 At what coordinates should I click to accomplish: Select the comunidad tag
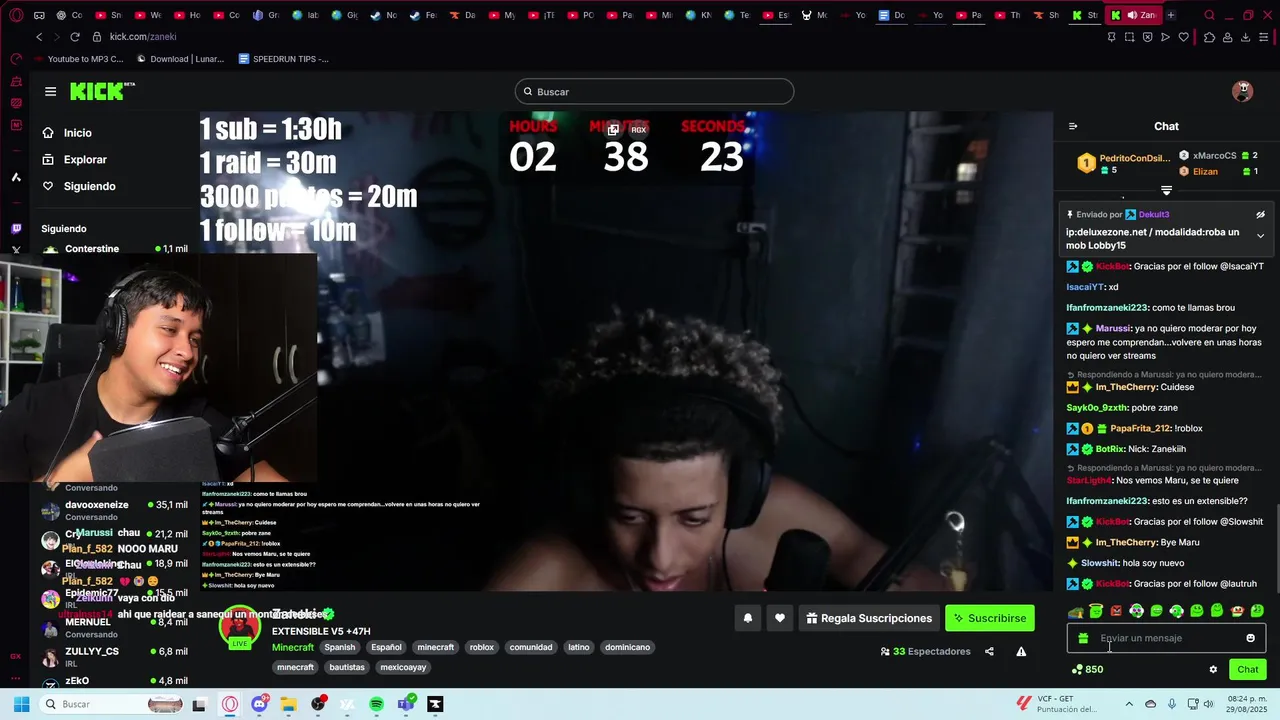click(531, 647)
